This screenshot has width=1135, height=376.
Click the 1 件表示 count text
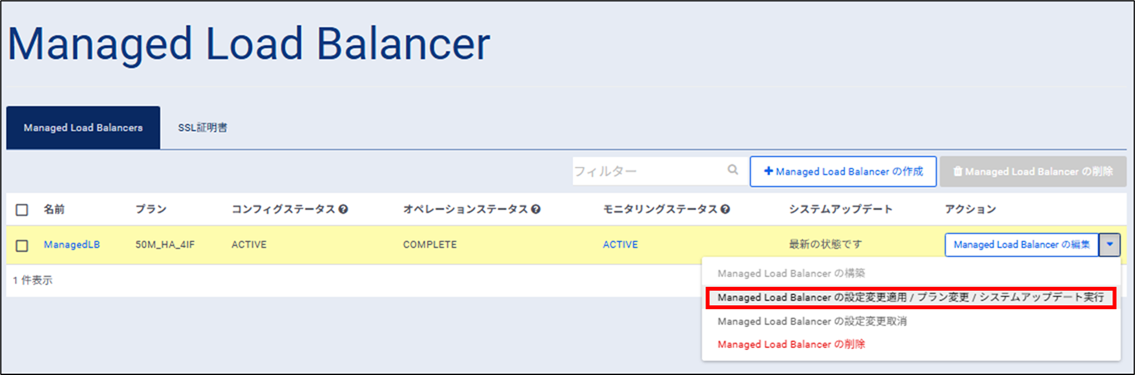[x=33, y=280]
